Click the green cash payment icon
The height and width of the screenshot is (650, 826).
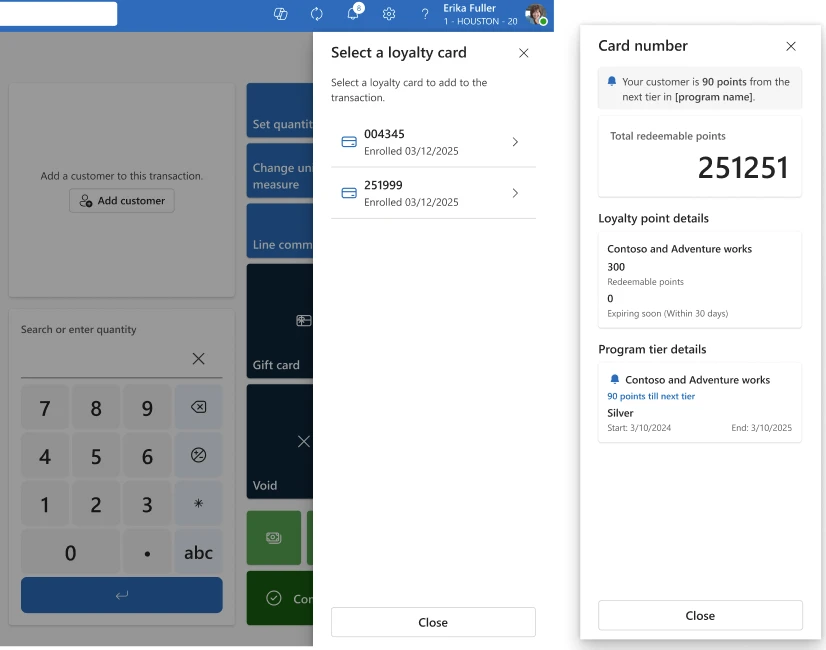point(273,537)
